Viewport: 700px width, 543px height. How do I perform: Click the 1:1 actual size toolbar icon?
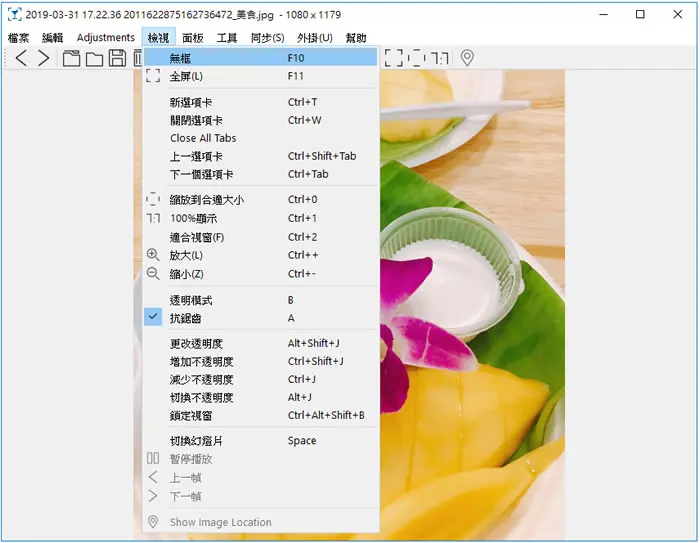tap(440, 58)
